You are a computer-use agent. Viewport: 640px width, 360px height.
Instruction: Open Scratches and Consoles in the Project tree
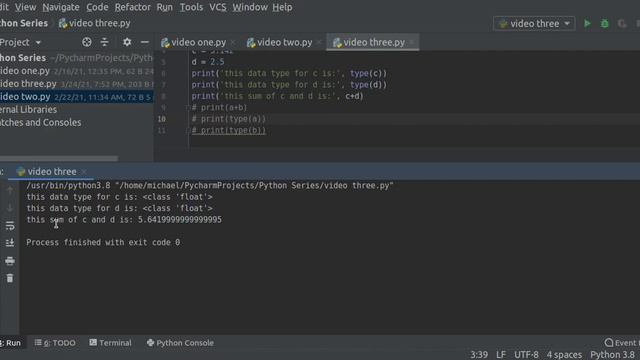(40, 123)
